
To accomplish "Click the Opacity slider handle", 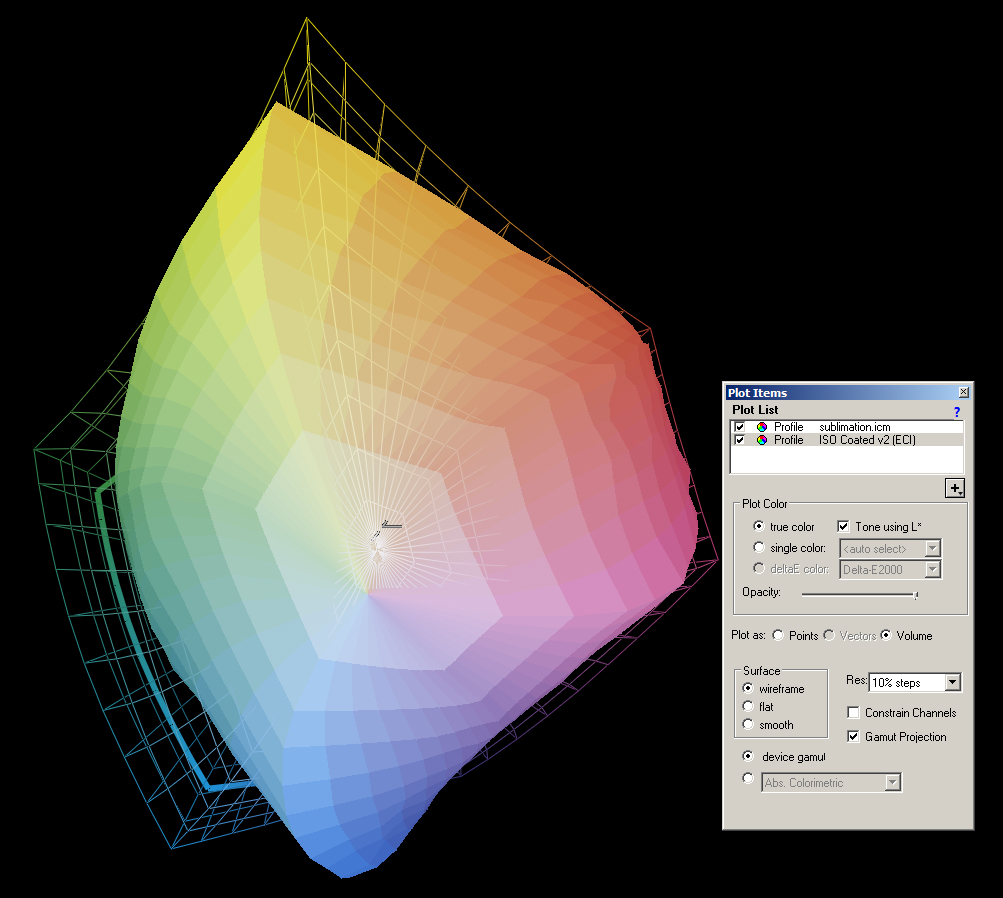I will pyautogui.click(x=916, y=595).
